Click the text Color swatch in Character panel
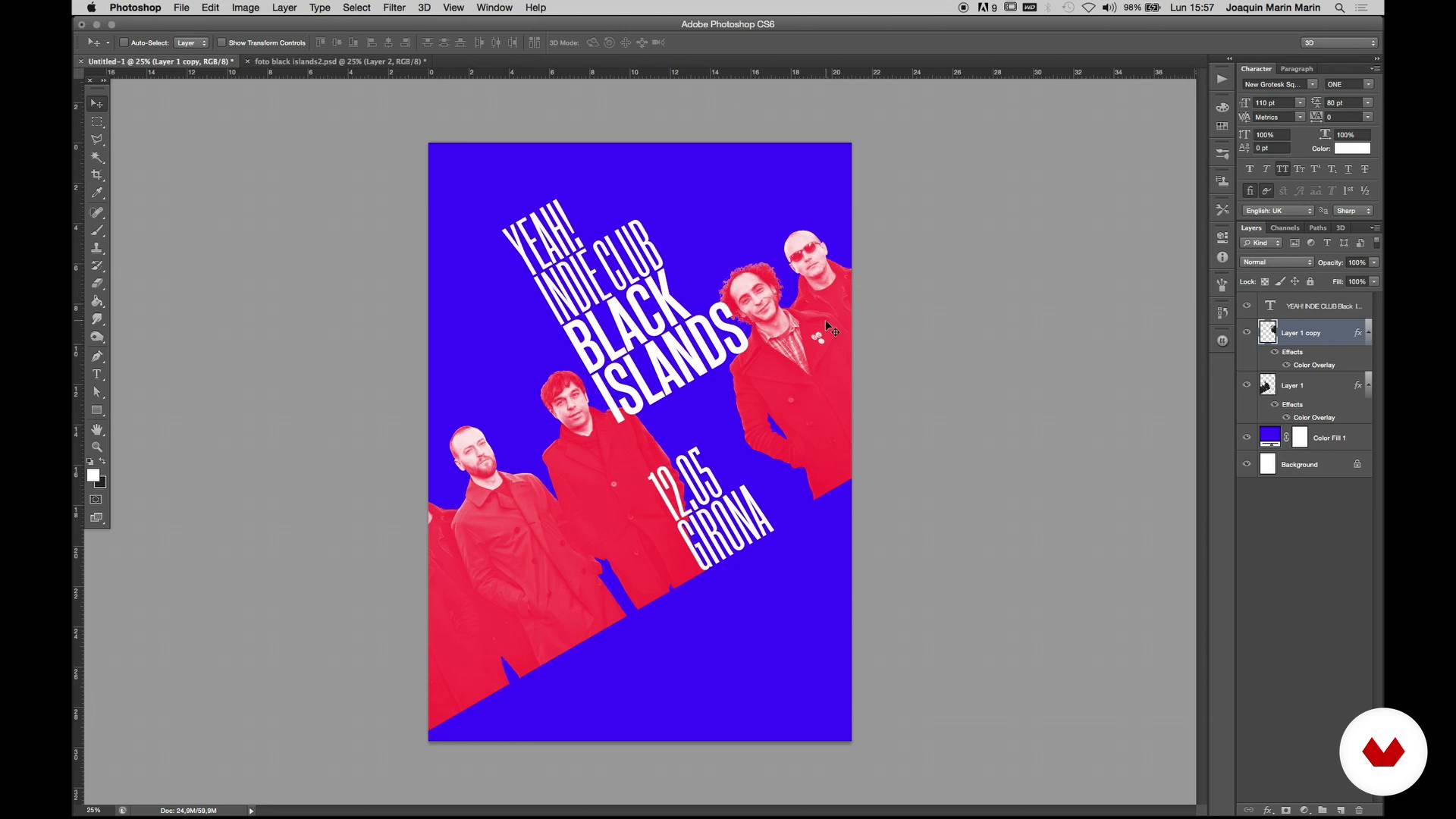Image resolution: width=1456 pixels, height=819 pixels. 1353,149
